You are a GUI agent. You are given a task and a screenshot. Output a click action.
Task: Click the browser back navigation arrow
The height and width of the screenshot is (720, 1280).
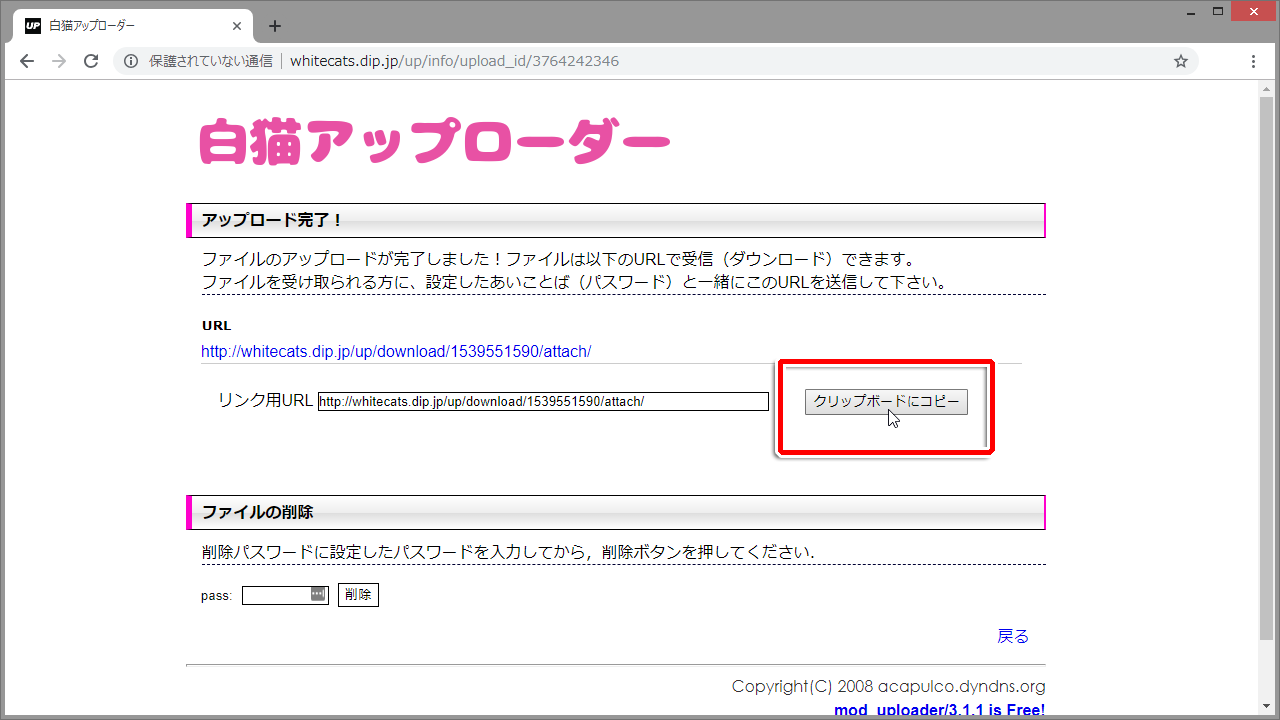pyautogui.click(x=26, y=61)
